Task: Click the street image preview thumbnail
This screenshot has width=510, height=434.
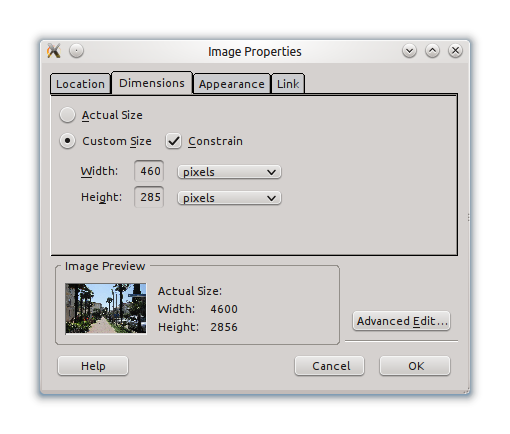Action: pyautogui.click(x=106, y=308)
